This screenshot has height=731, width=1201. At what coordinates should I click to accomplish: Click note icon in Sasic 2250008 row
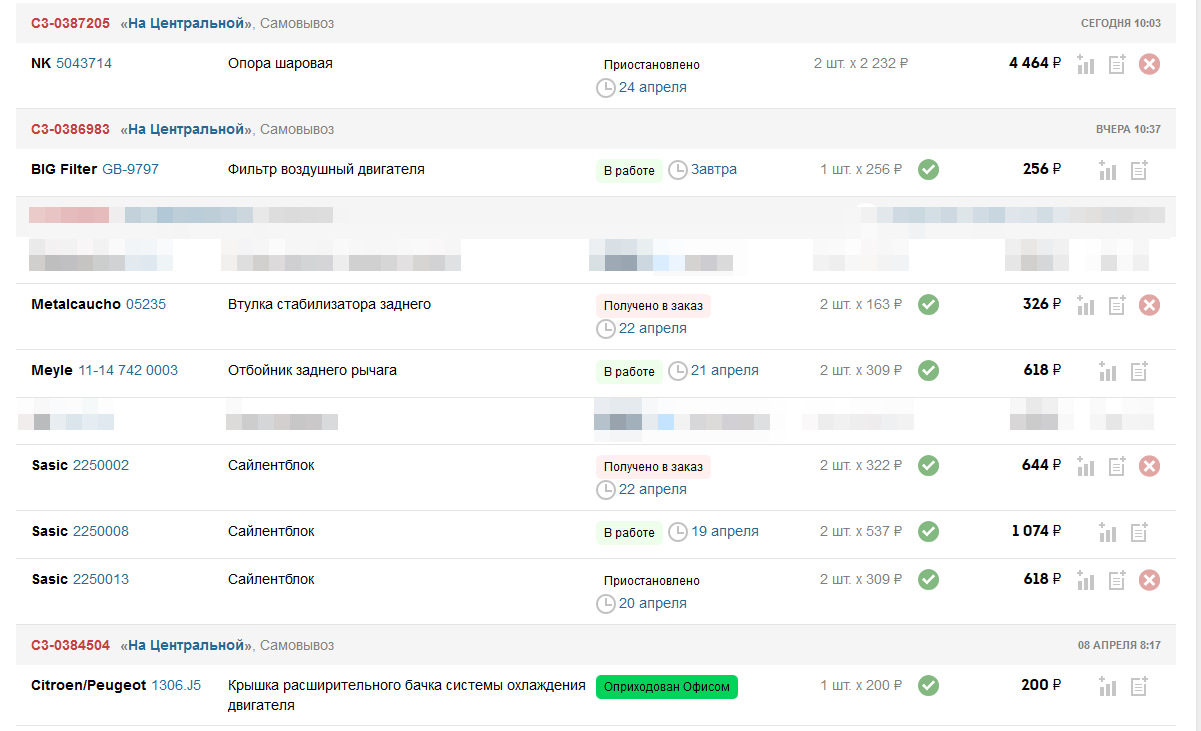pyautogui.click(x=1139, y=532)
